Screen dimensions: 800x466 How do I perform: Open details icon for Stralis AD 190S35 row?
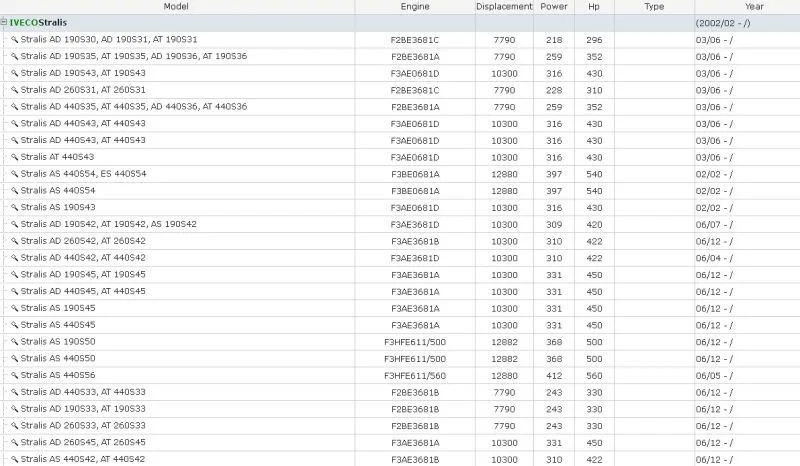[x=14, y=57]
